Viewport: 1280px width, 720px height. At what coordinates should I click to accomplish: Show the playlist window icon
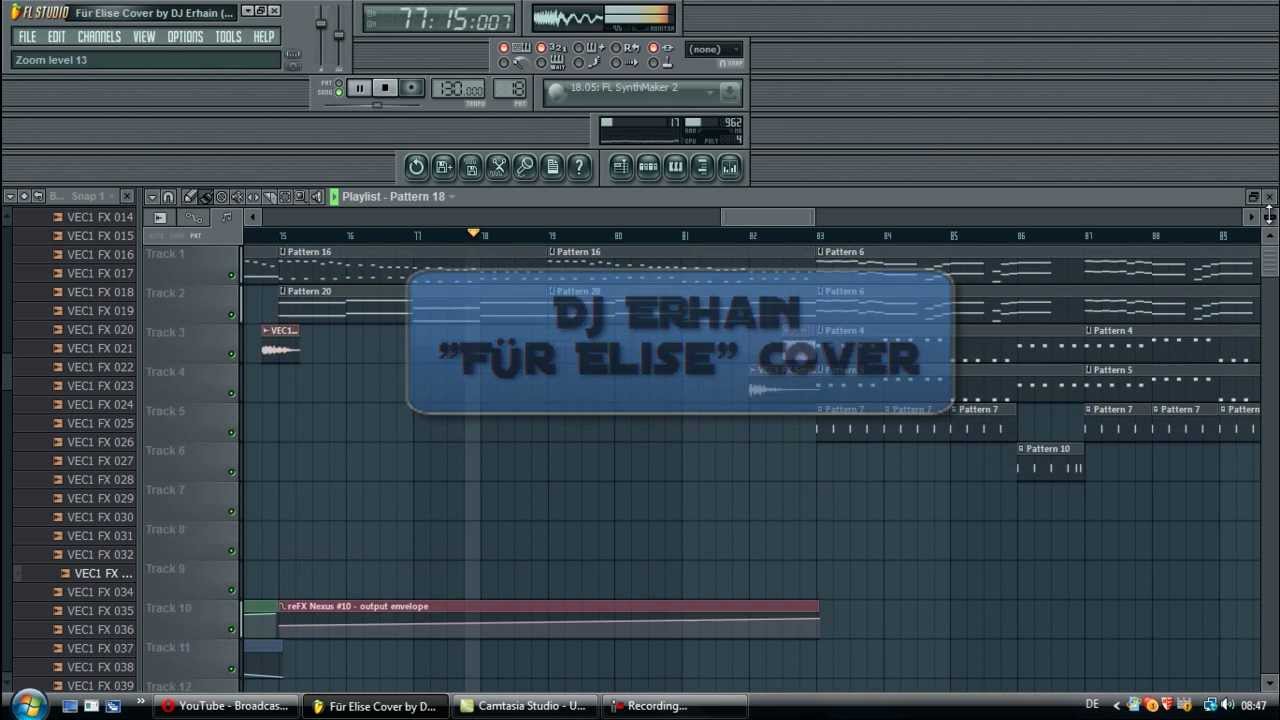click(621, 167)
